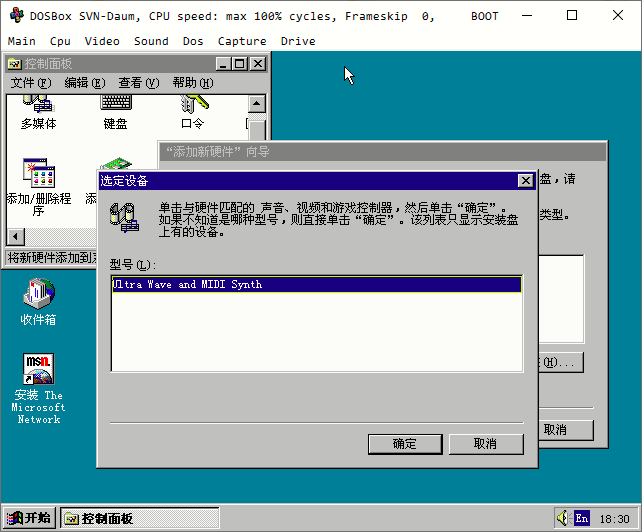The width and height of the screenshot is (642, 532).
Task: Open the 帮助(H) menu in the control panel
Action: pyautogui.click(x=193, y=83)
